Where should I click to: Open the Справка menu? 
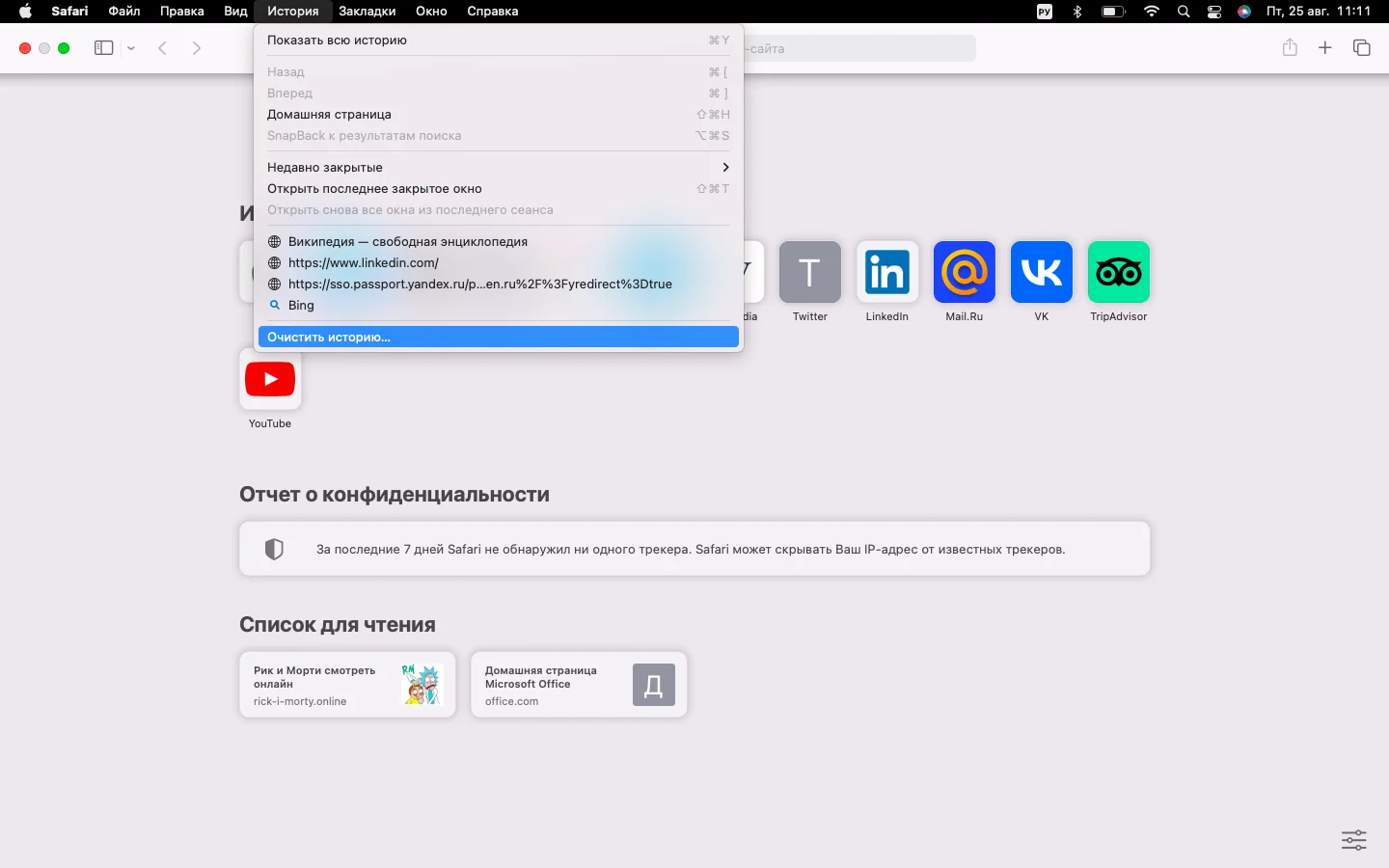click(493, 12)
